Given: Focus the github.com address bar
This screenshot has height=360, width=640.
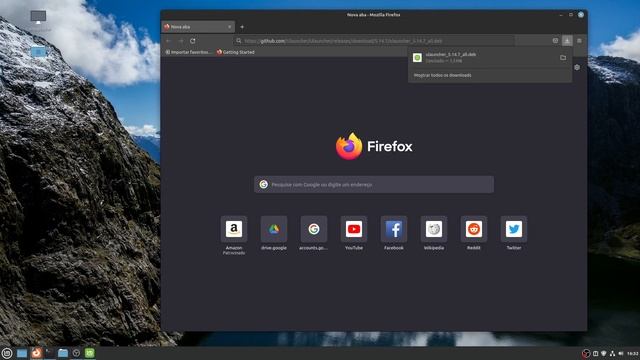Looking at the screenshot, I should pos(373,41).
